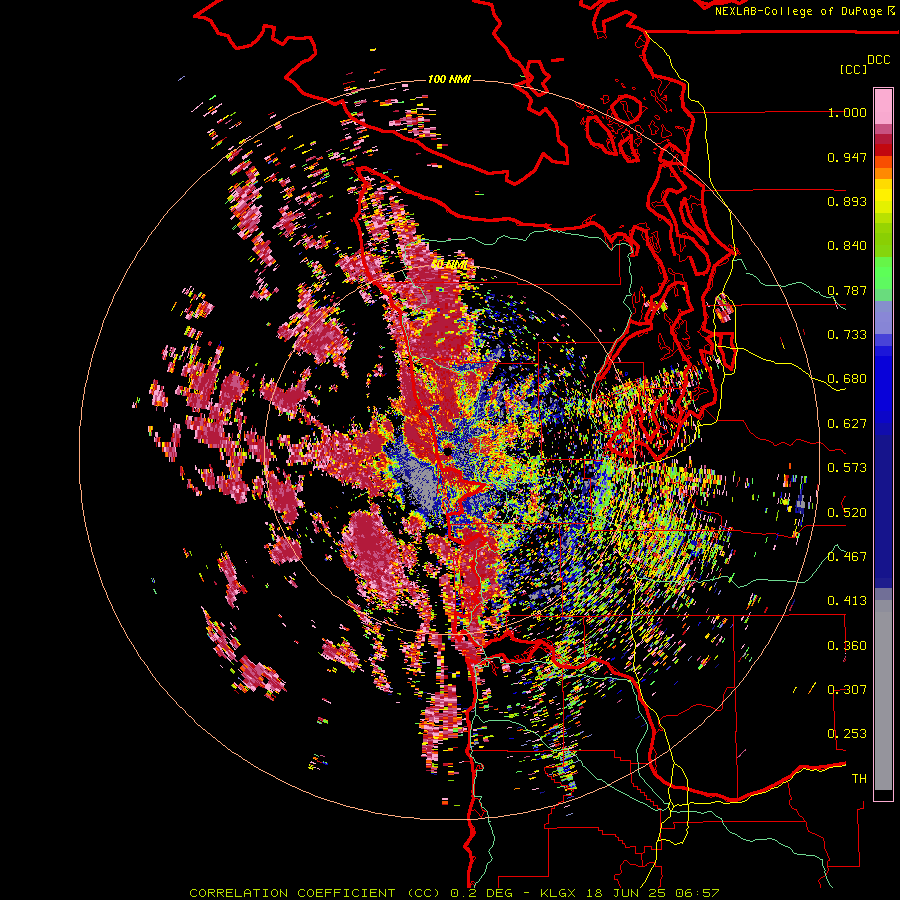Click the 1.000 color scale value

[x=847, y=112]
